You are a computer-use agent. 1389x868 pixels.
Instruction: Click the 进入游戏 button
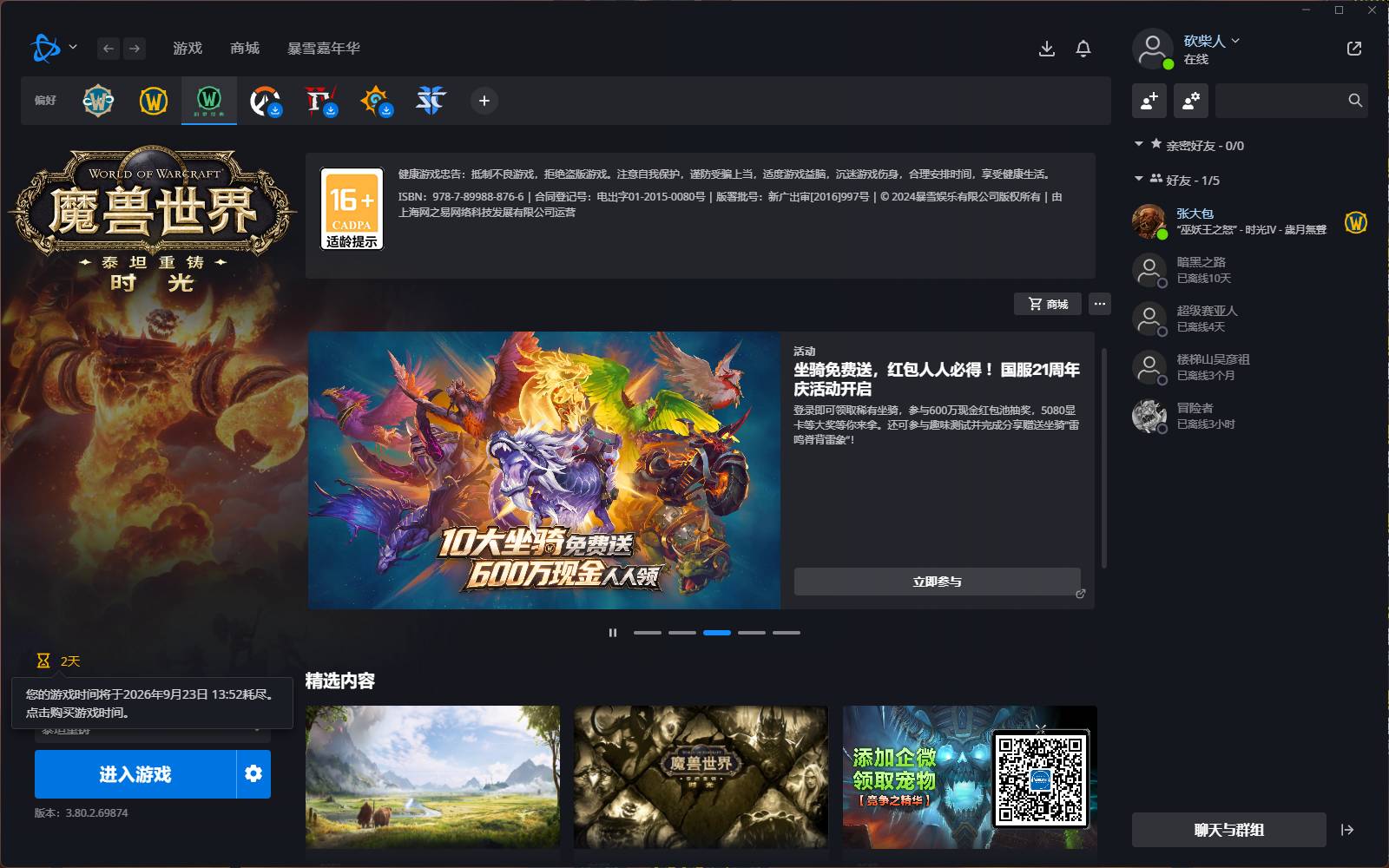135,774
